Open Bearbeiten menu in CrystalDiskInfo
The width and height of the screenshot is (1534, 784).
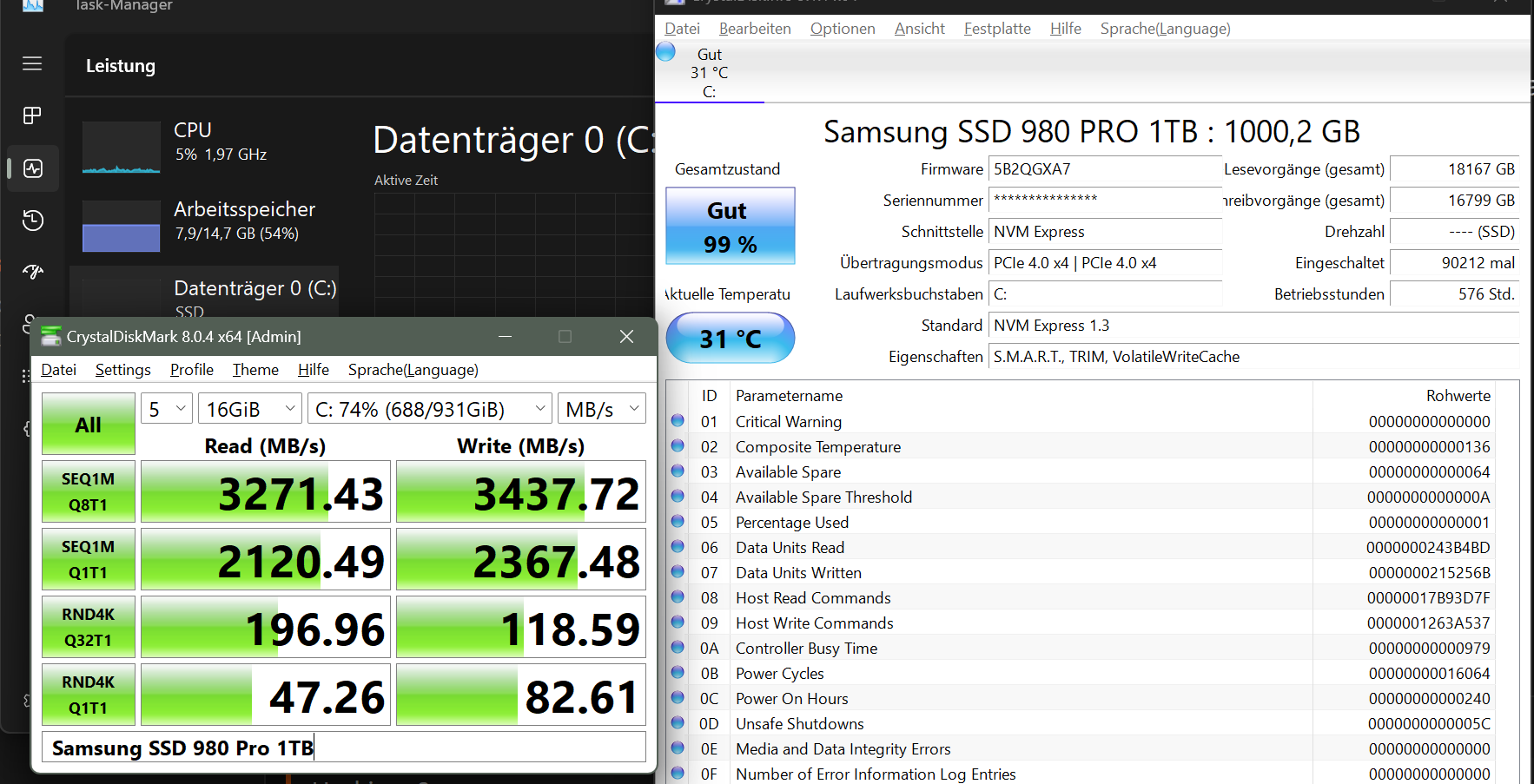coord(755,29)
